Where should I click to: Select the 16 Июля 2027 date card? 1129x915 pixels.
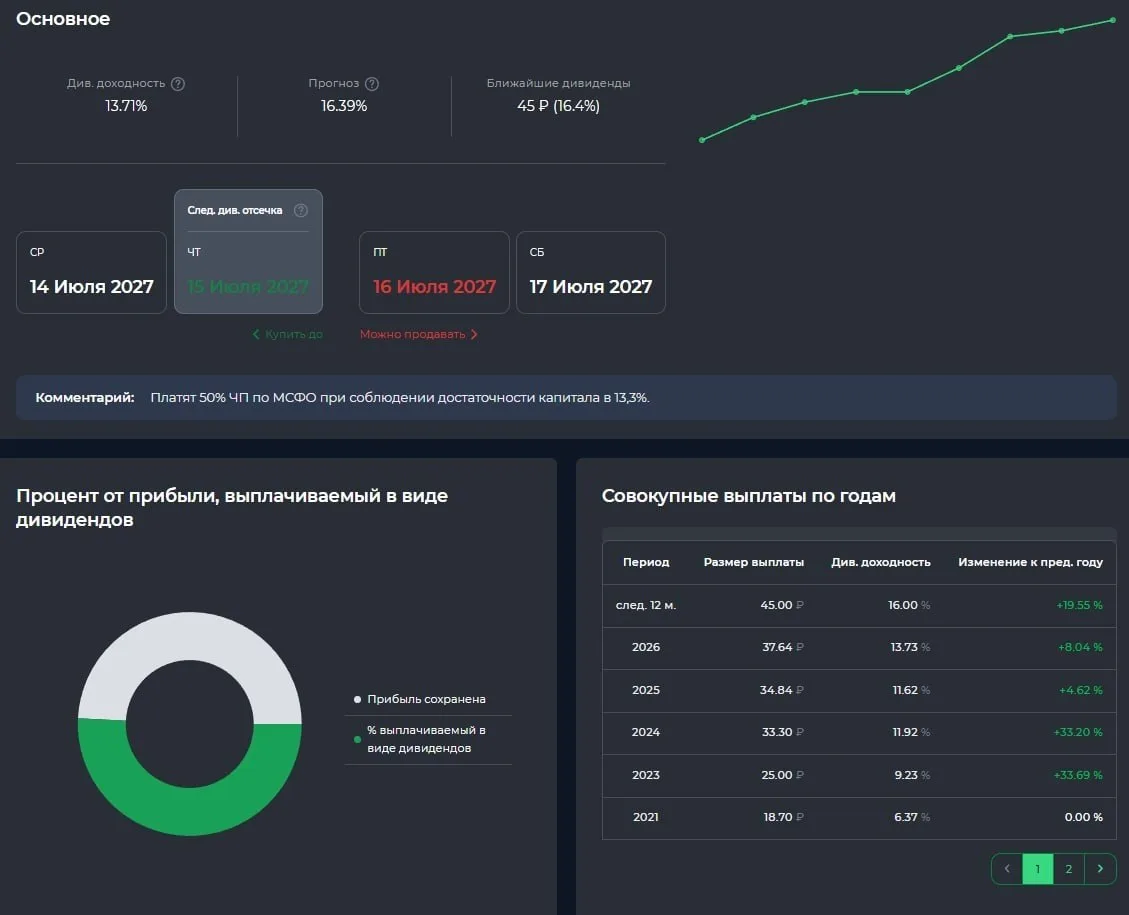point(434,272)
